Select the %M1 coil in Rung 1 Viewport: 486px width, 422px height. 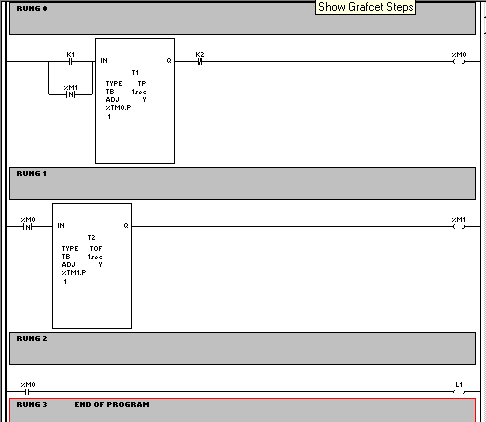[459, 227]
